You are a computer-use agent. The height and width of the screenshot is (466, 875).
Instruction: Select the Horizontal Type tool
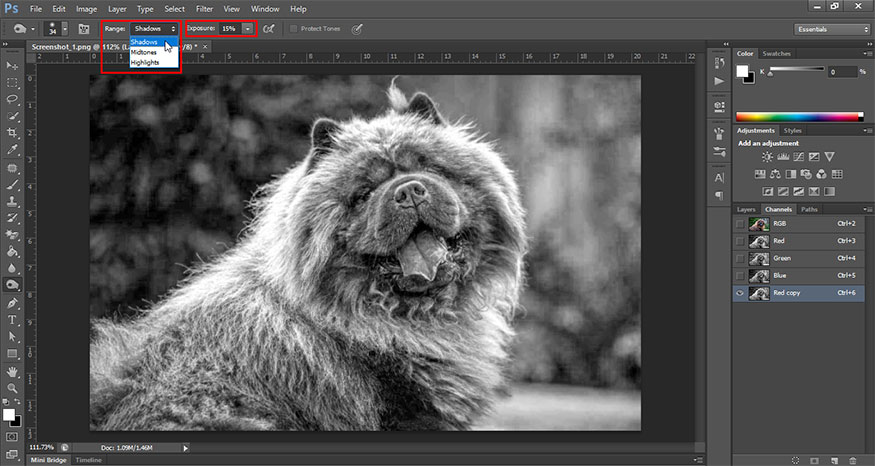[12, 320]
